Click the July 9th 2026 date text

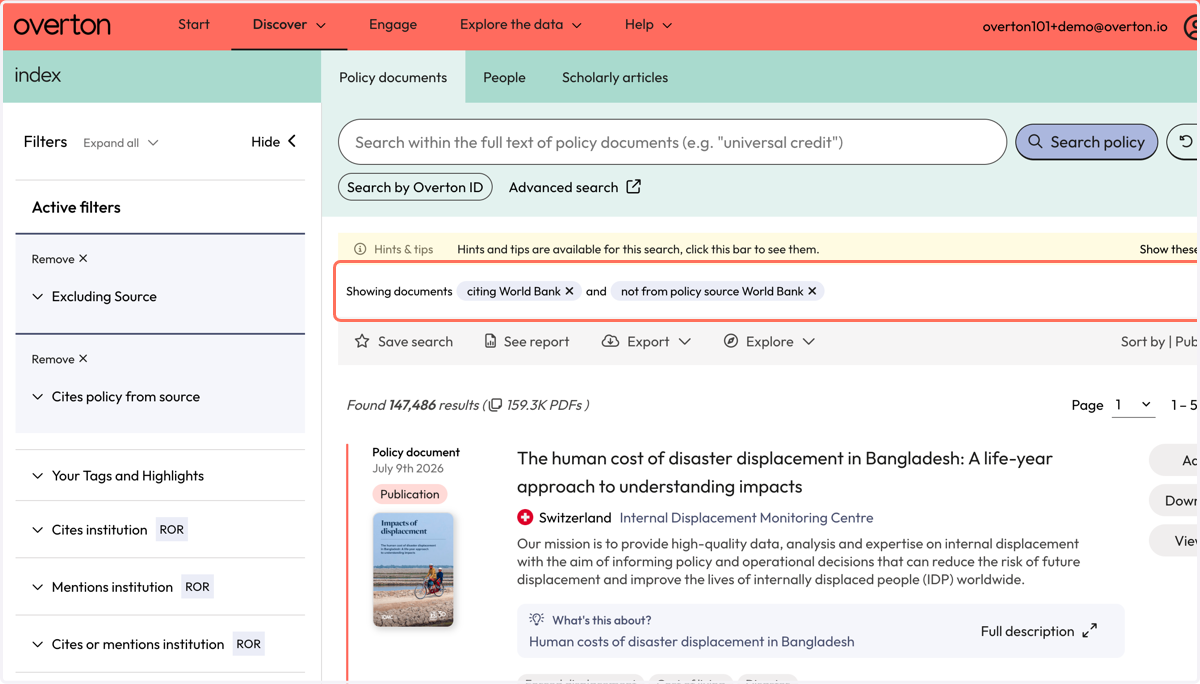[408, 468]
